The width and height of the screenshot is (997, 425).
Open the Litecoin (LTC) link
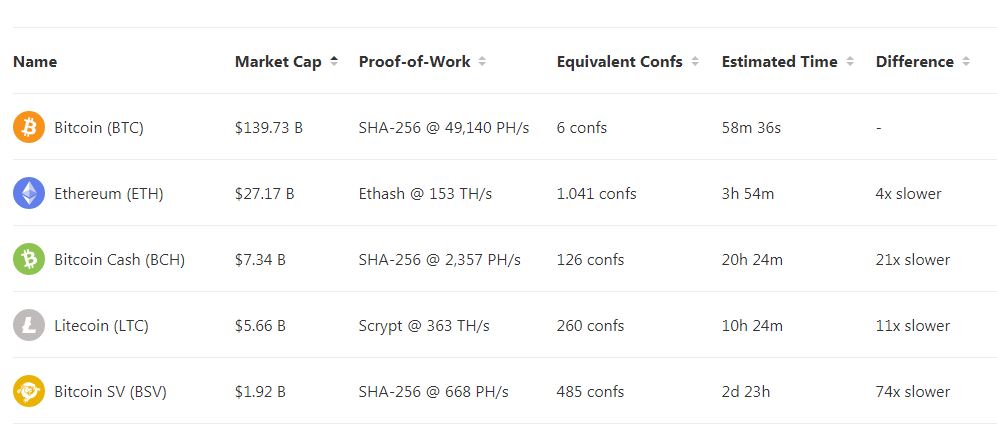point(102,326)
